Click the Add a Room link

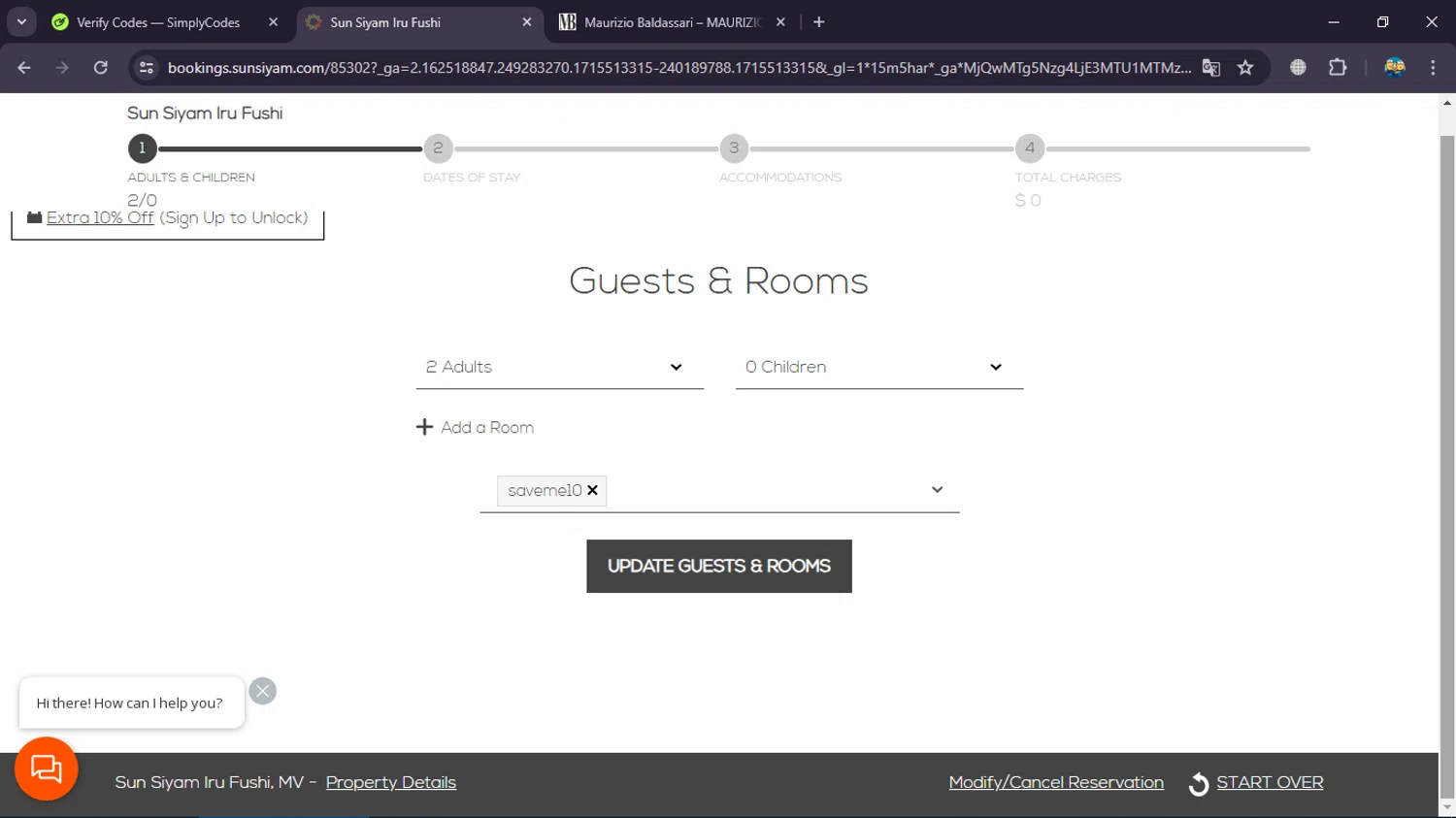pyautogui.click(x=487, y=428)
